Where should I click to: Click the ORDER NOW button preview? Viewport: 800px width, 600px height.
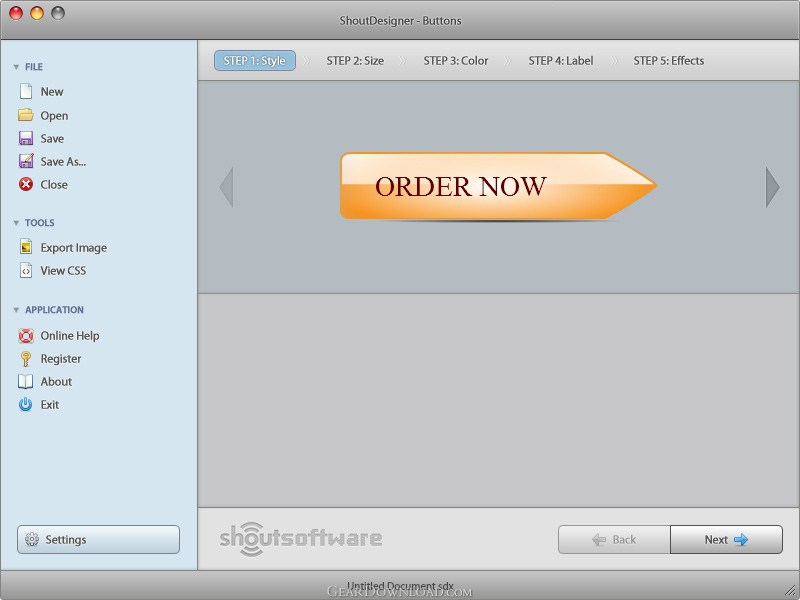[x=498, y=186]
